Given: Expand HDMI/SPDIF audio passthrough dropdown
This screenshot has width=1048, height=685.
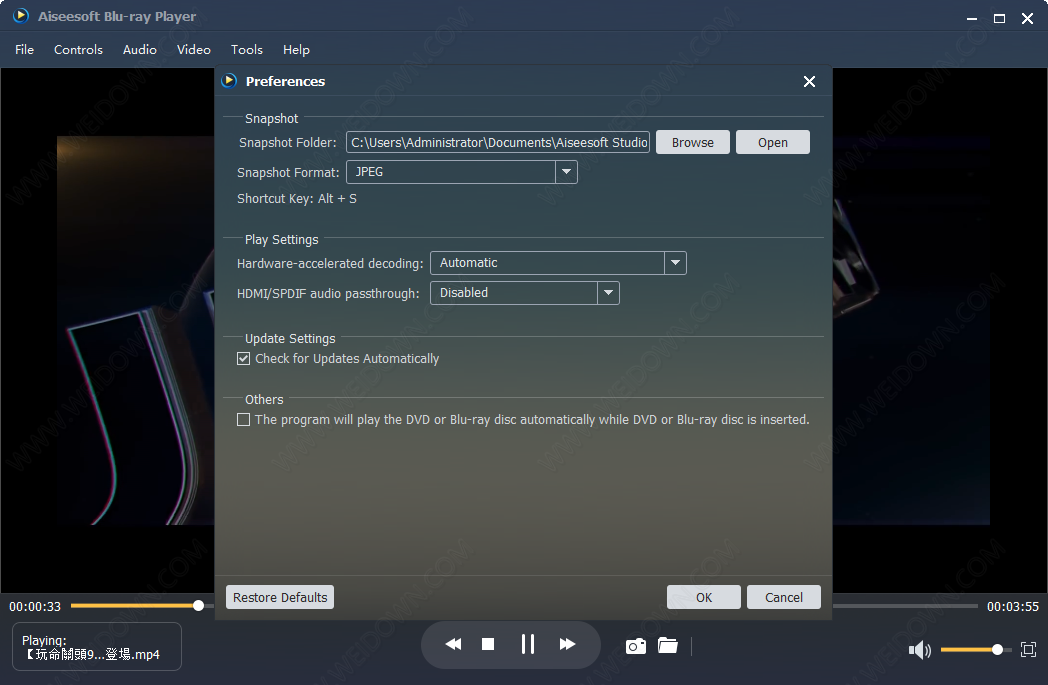Looking at the screenshot, I should click(609, 293).
